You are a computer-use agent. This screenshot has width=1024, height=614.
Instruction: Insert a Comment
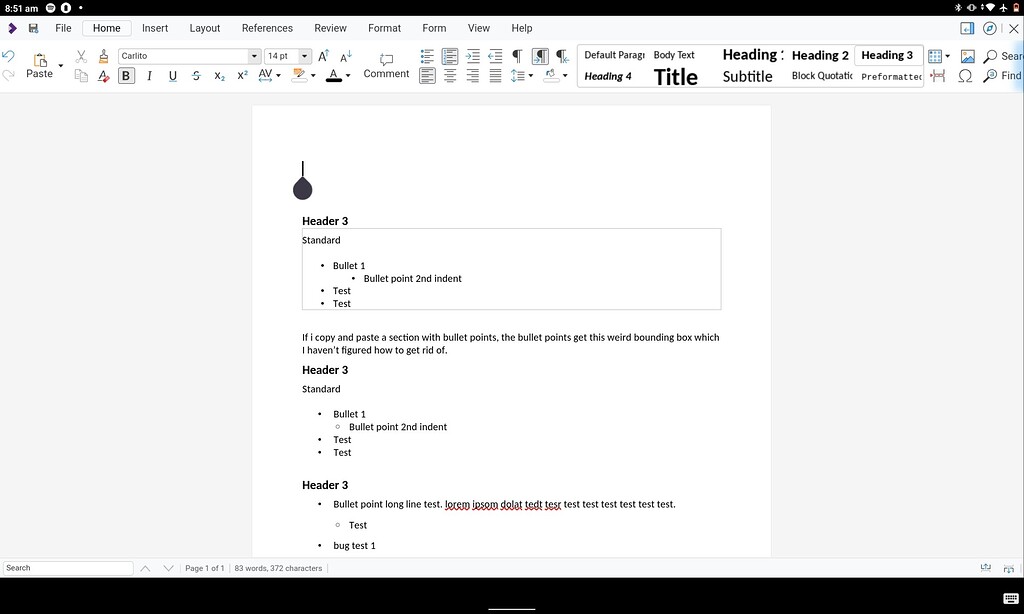click(x=386, y=66)
